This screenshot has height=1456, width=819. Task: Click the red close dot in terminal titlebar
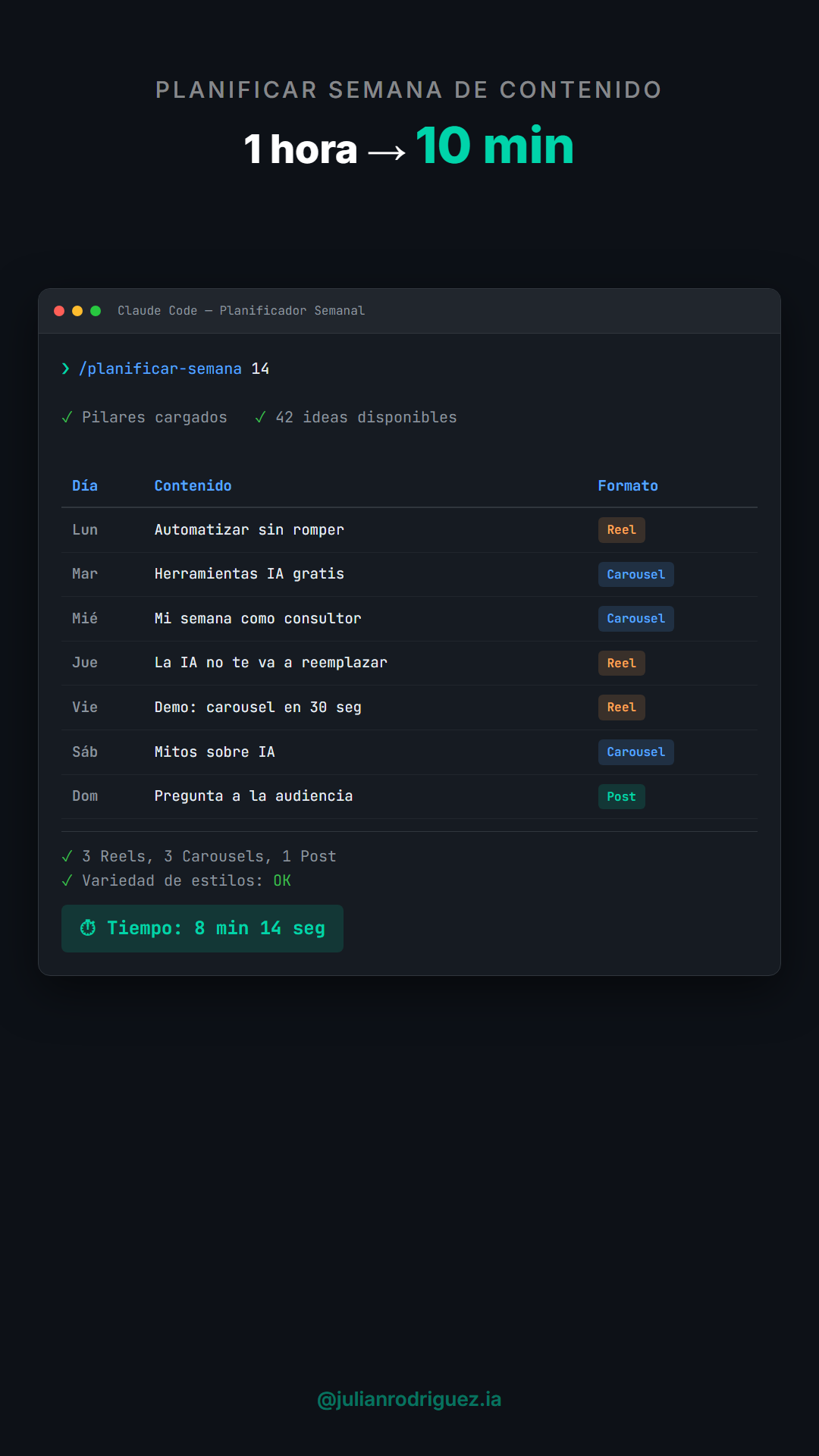pyautogui.click(x=59, y=311)
